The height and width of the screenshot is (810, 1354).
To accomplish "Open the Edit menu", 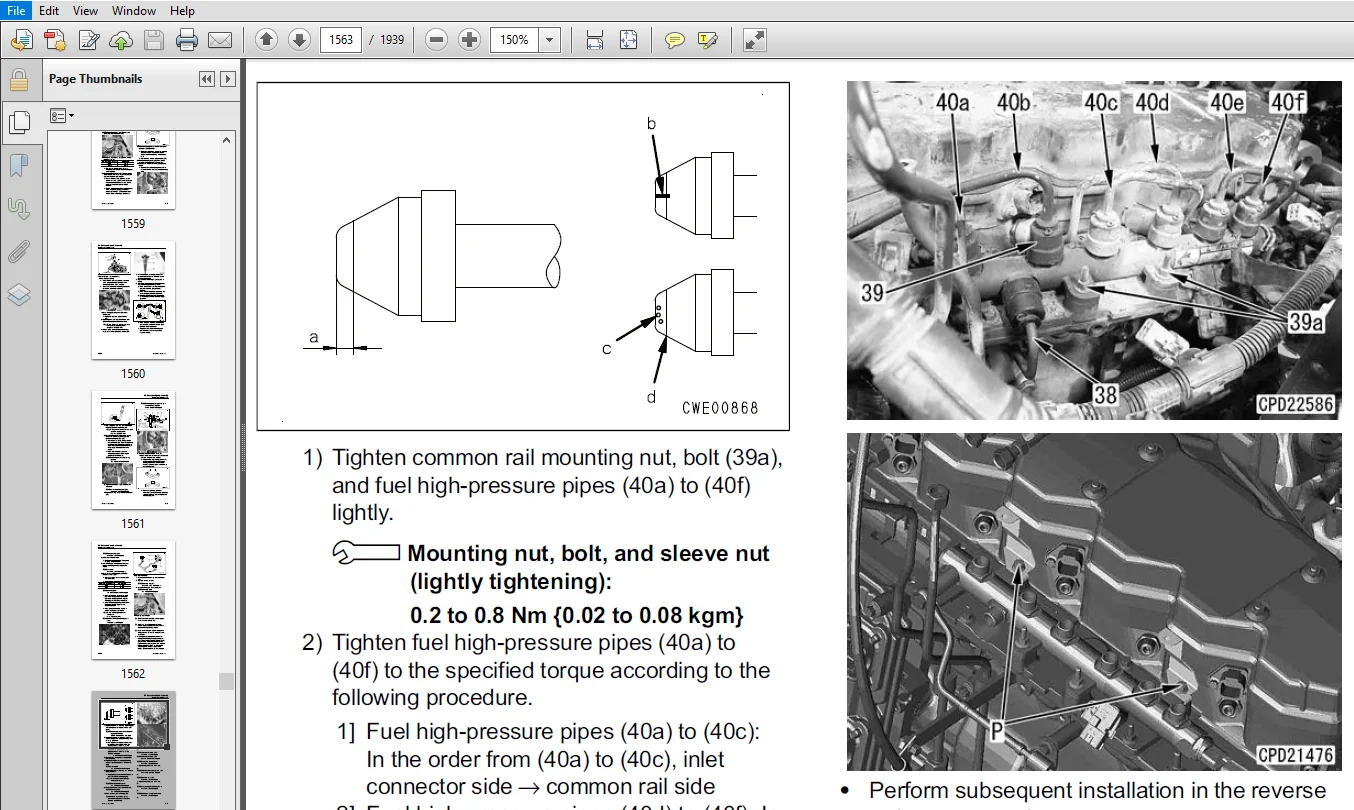I will pos(49,10).
